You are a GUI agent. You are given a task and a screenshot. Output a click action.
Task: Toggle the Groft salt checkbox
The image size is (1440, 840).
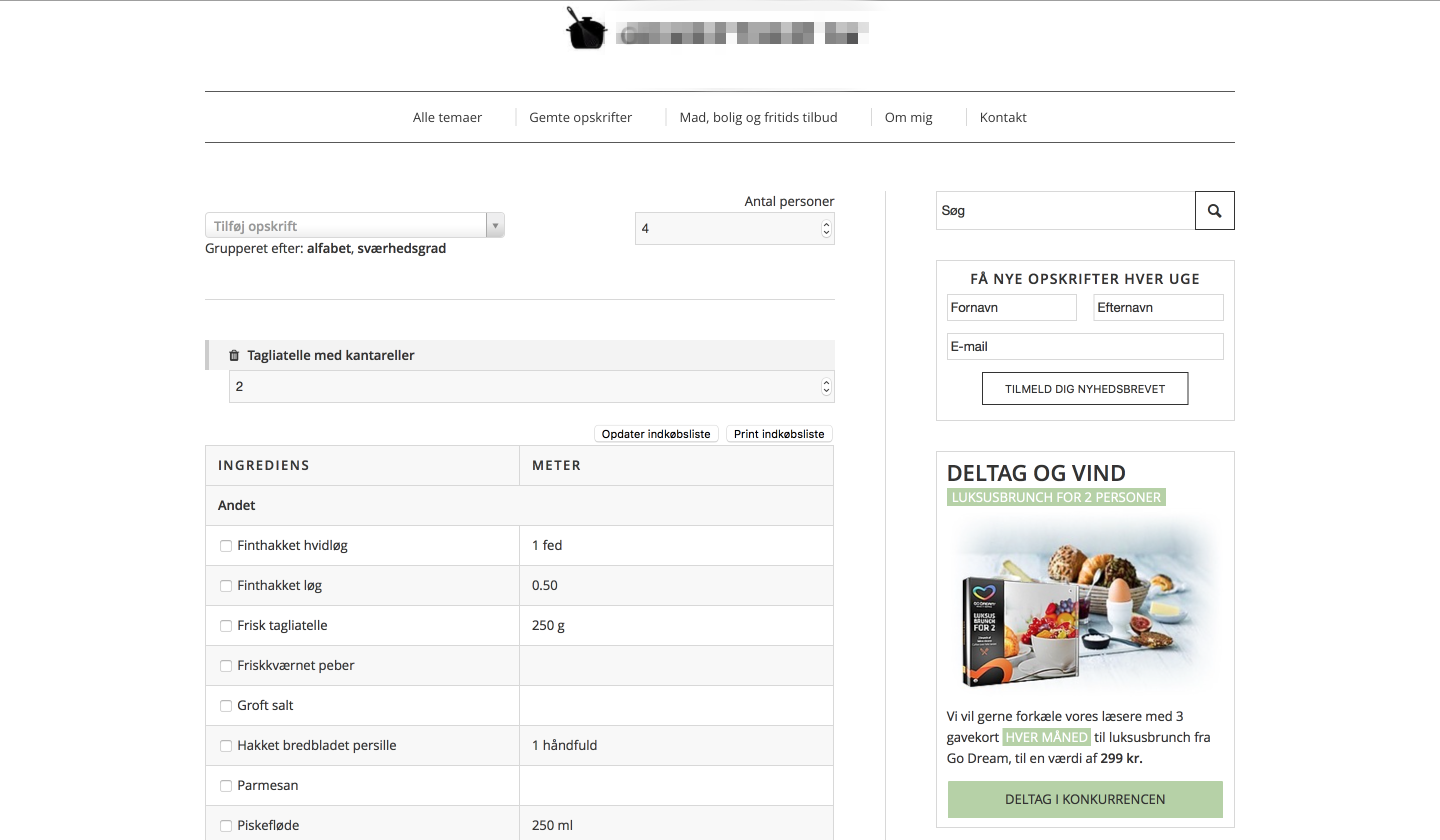[x=225, y=705]
